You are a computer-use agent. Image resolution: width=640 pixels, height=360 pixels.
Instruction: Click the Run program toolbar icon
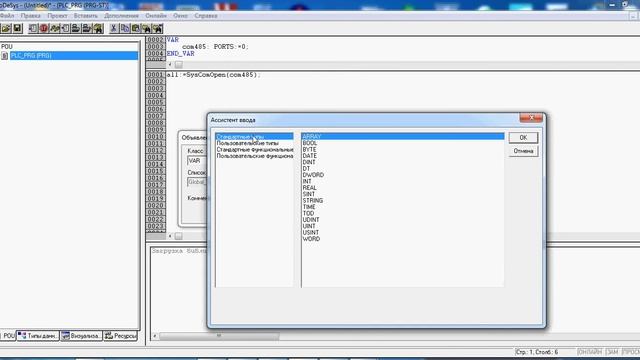(x=33, y=28)
